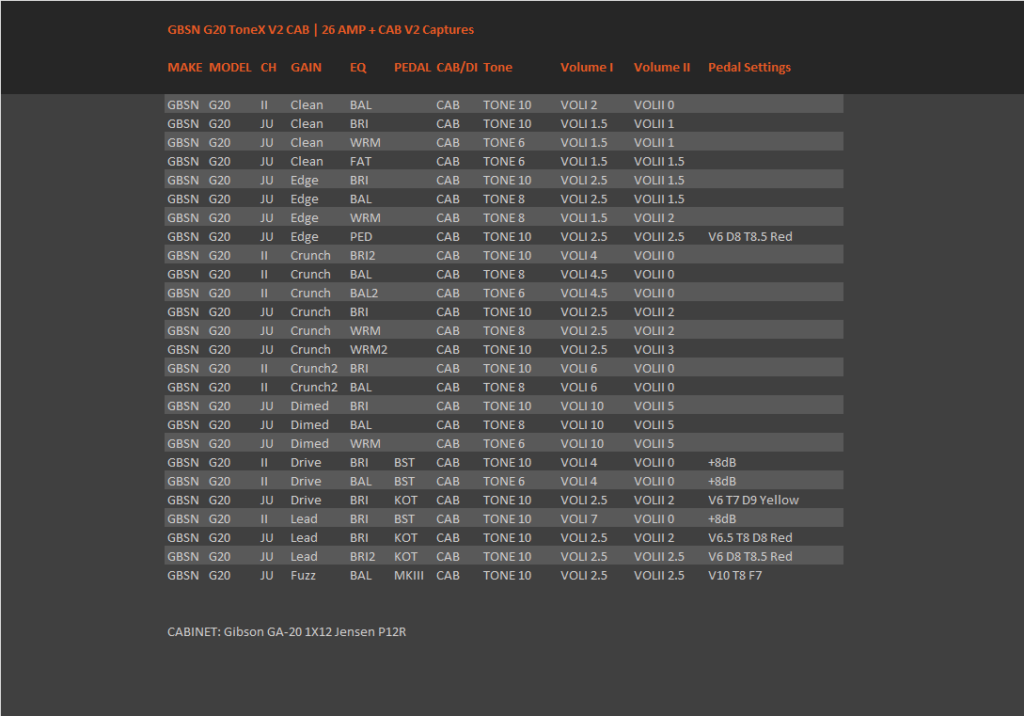Click 'TONE 8' in the Edge BAL row

tap(504, 199)
